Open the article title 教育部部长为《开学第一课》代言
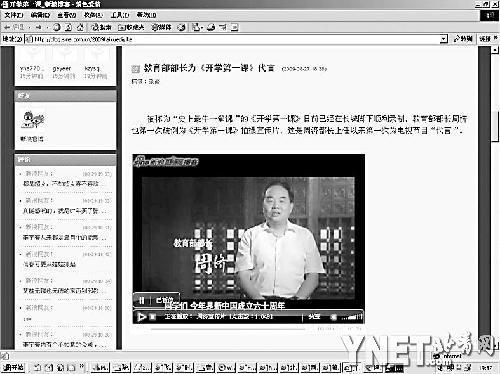 209,68
